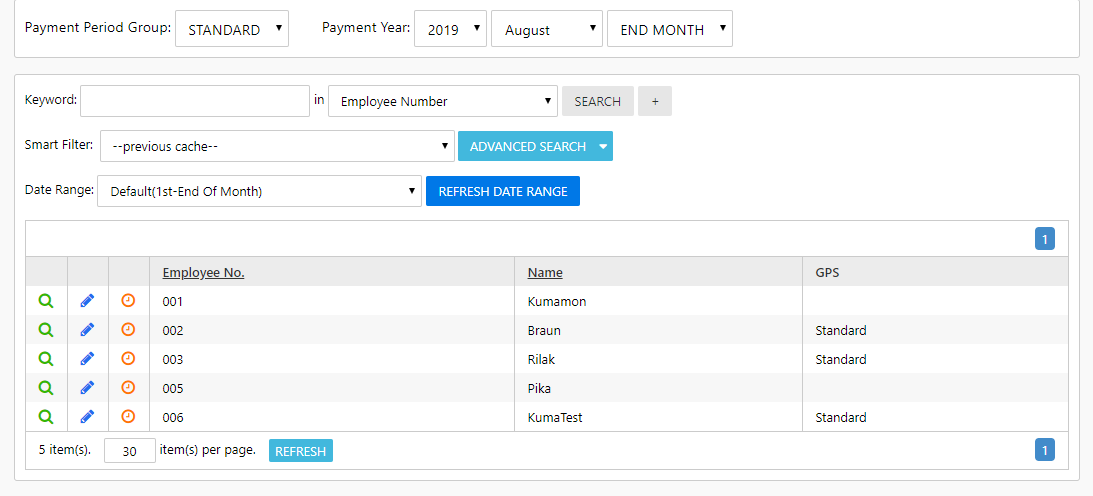Open magnifier view for employee 003 Rilak
Screen dimensions: 1093x496
(x=46, y=359)
